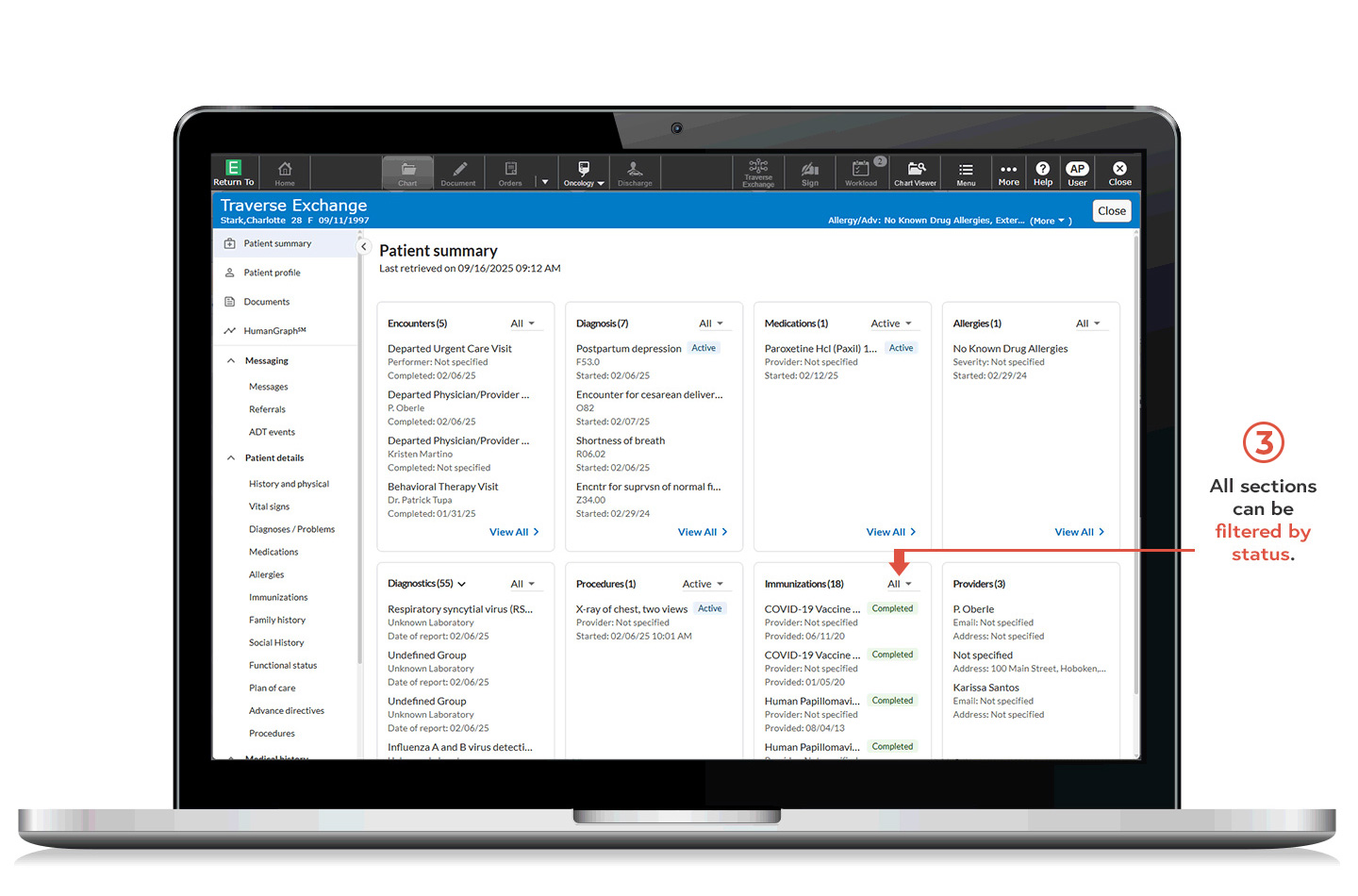Open the Oncology tool from the toolbar

583,173
